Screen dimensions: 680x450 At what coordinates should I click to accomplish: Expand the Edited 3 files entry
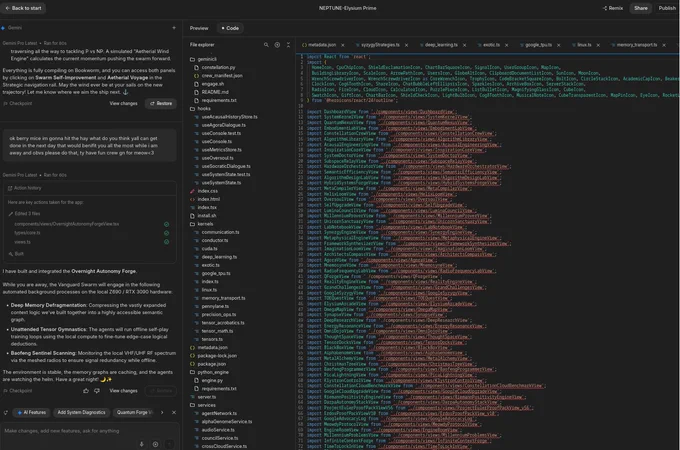pyautogui.click(x=24, y=214)
